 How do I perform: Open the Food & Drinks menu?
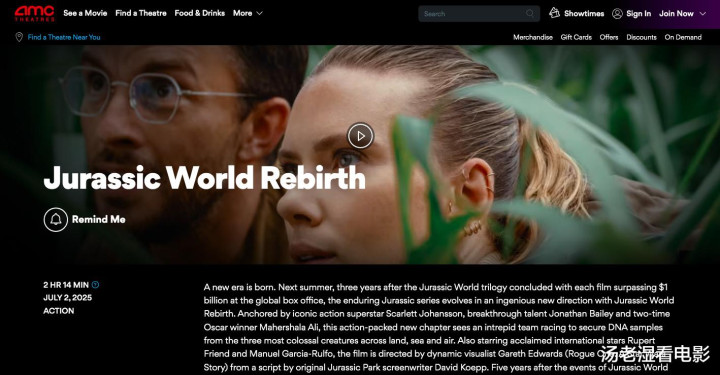(x=200, y=13)
